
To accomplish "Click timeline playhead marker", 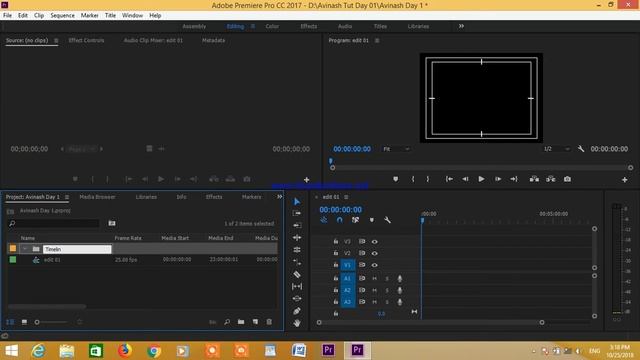I will tap(422, 220).
